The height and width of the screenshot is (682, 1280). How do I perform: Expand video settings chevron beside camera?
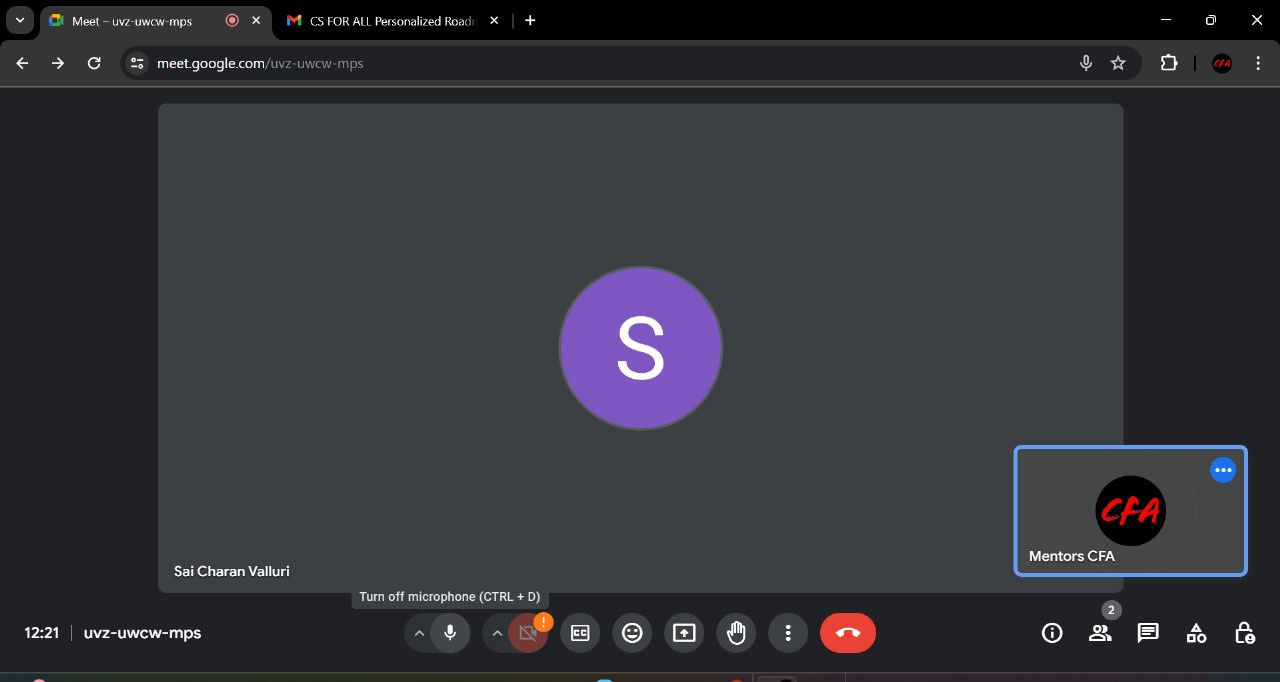(497, 633)
